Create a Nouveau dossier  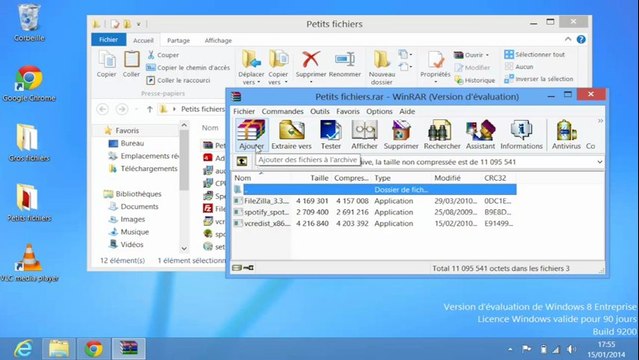pos(382,68)
